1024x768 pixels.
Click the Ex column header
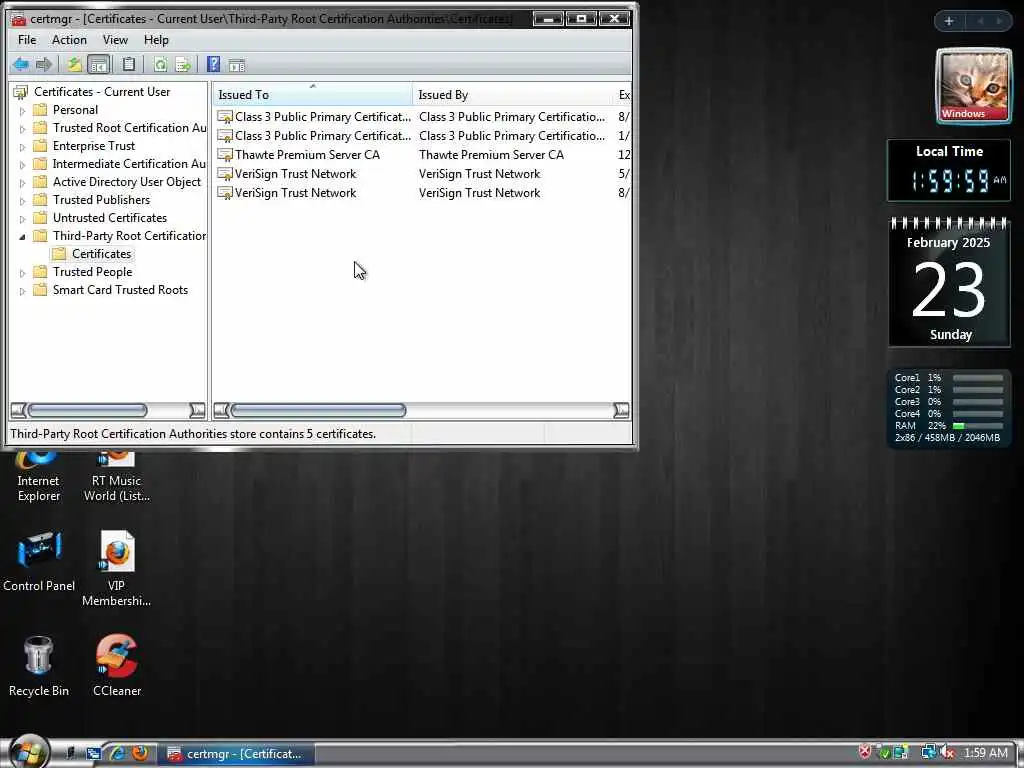point(624,95)
